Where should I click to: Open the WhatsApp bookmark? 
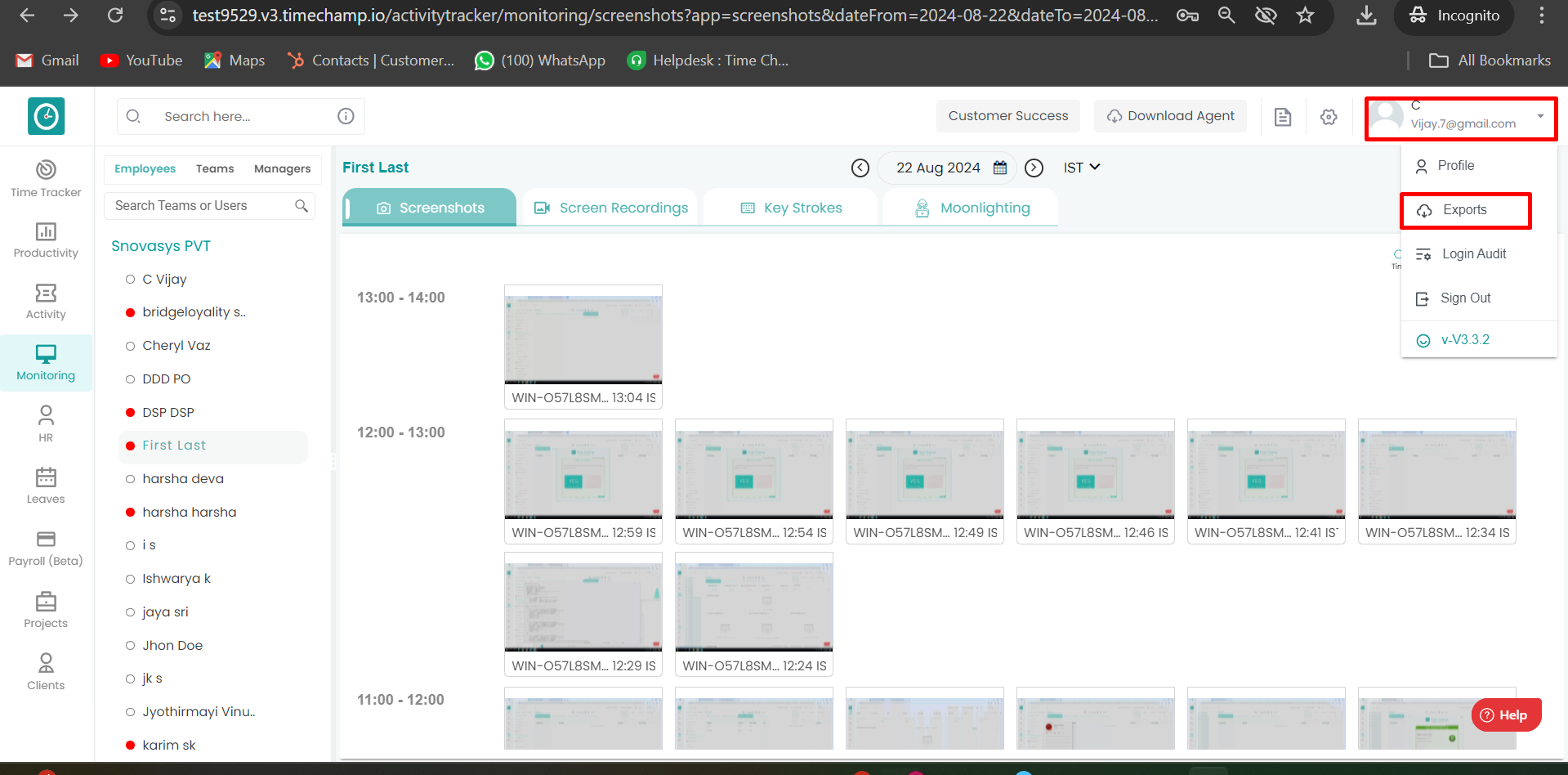540,60
